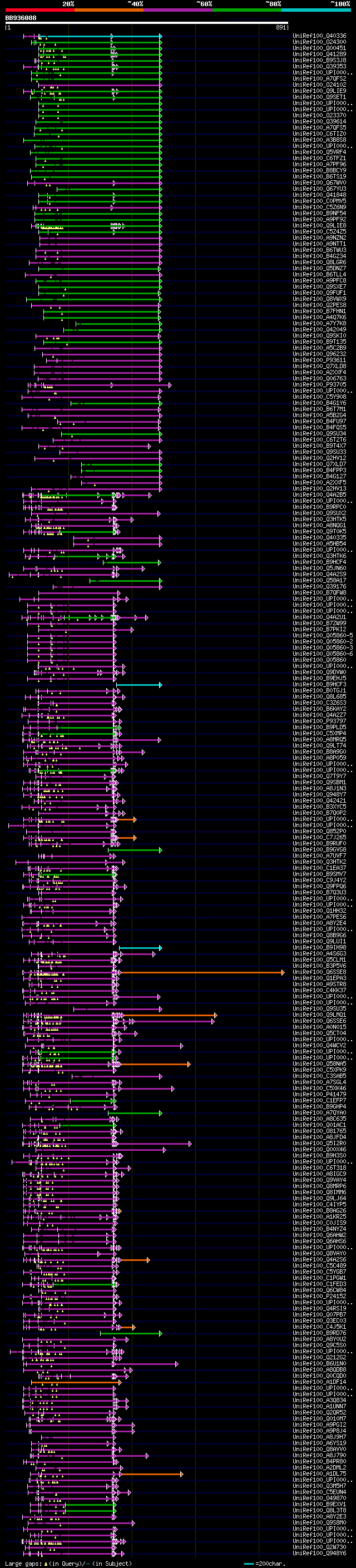Open hit UniRef100_B9EXV1

(319, 1505)
